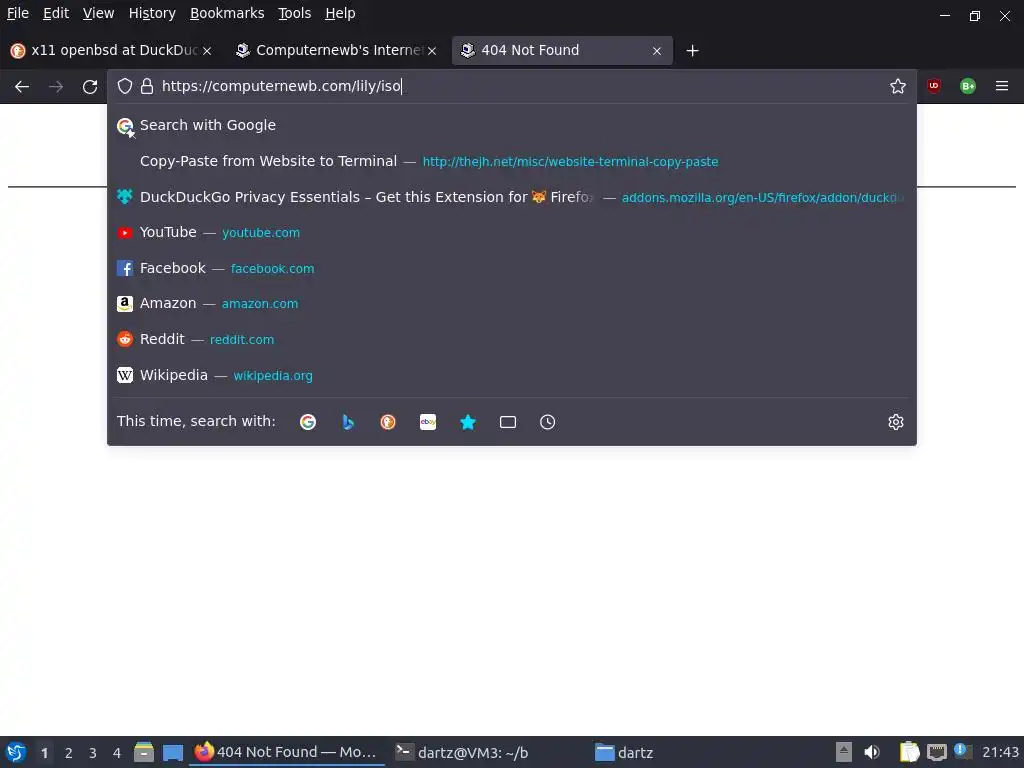
Task: Reload the current page
Action: (x=90, y=86)
